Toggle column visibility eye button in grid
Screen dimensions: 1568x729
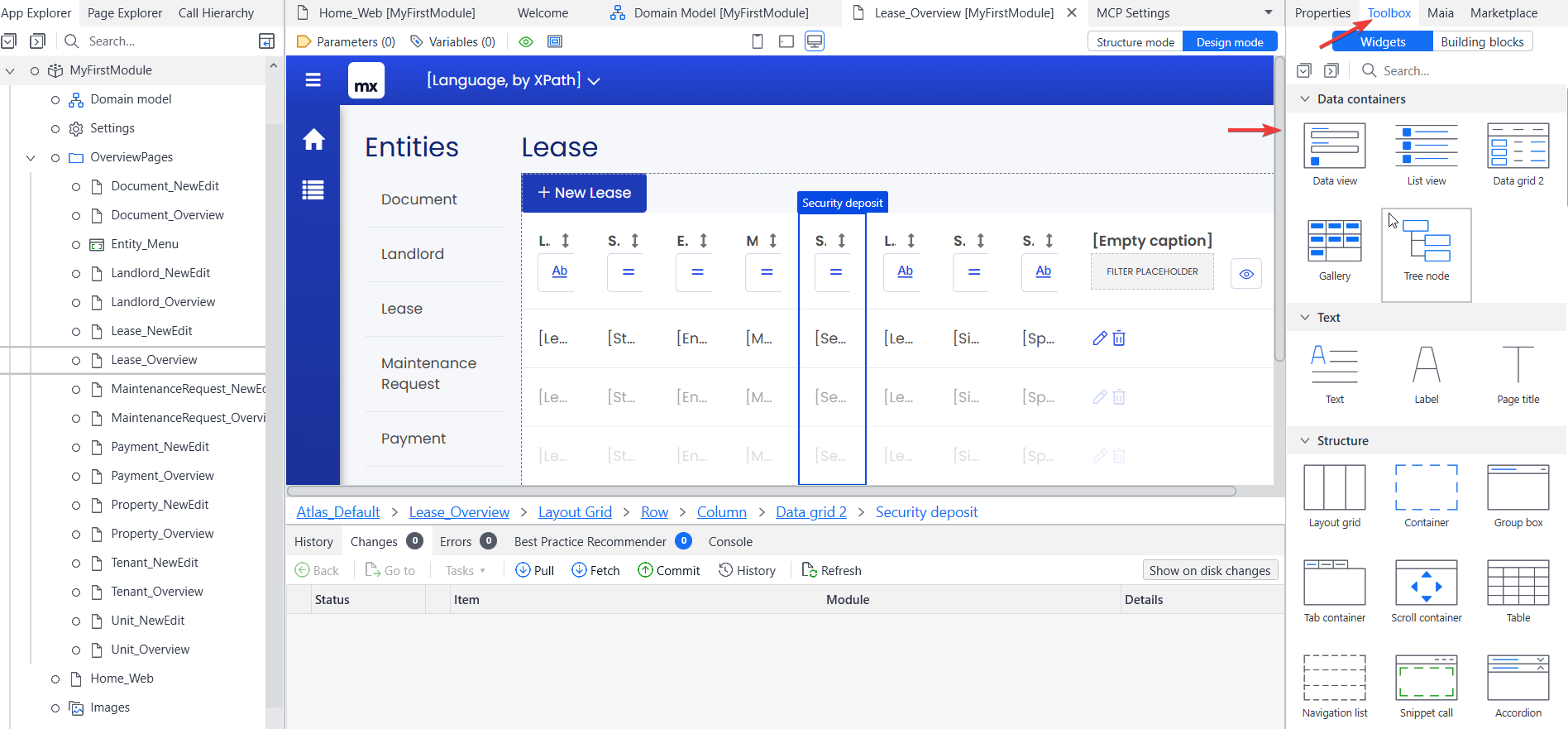[1246, 274]
